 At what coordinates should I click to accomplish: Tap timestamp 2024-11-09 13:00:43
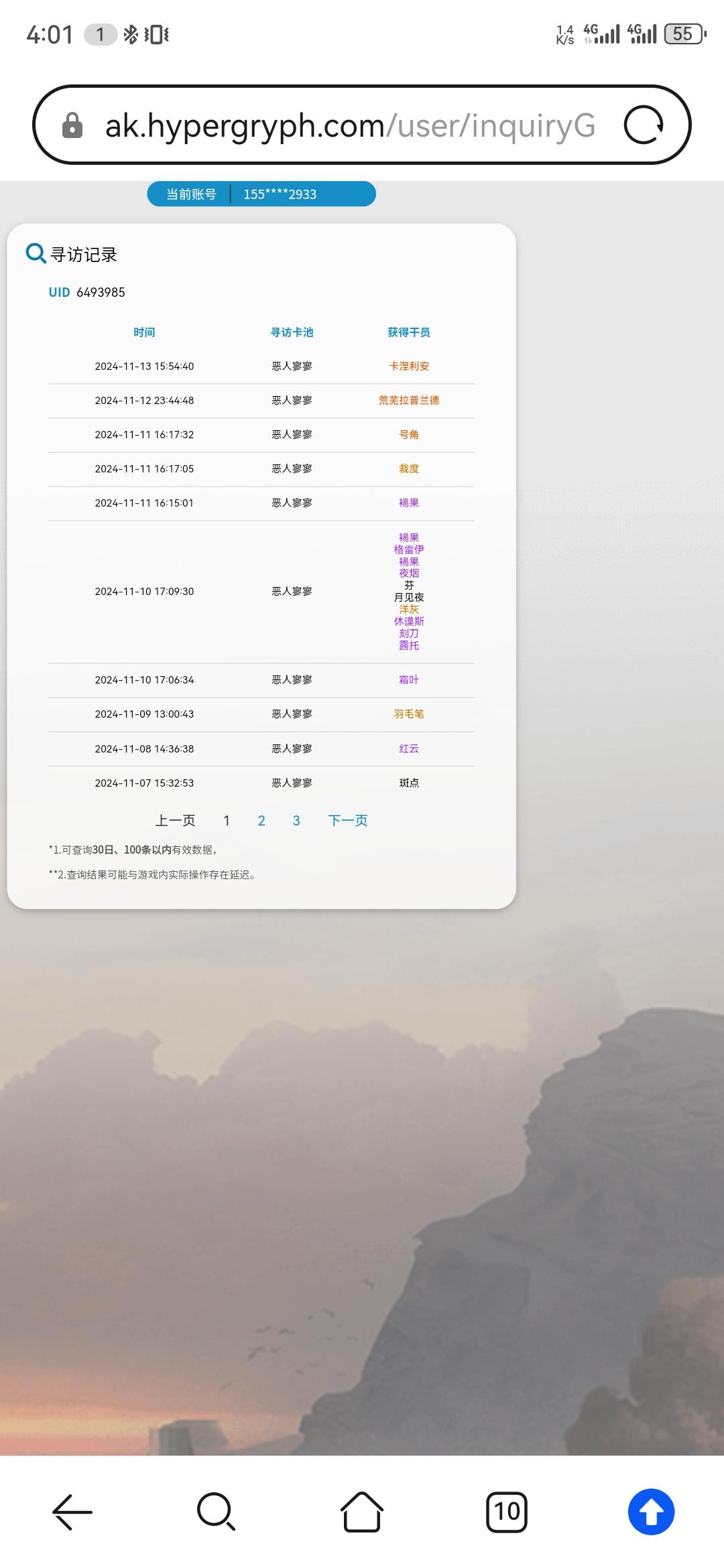coord(144,714)
